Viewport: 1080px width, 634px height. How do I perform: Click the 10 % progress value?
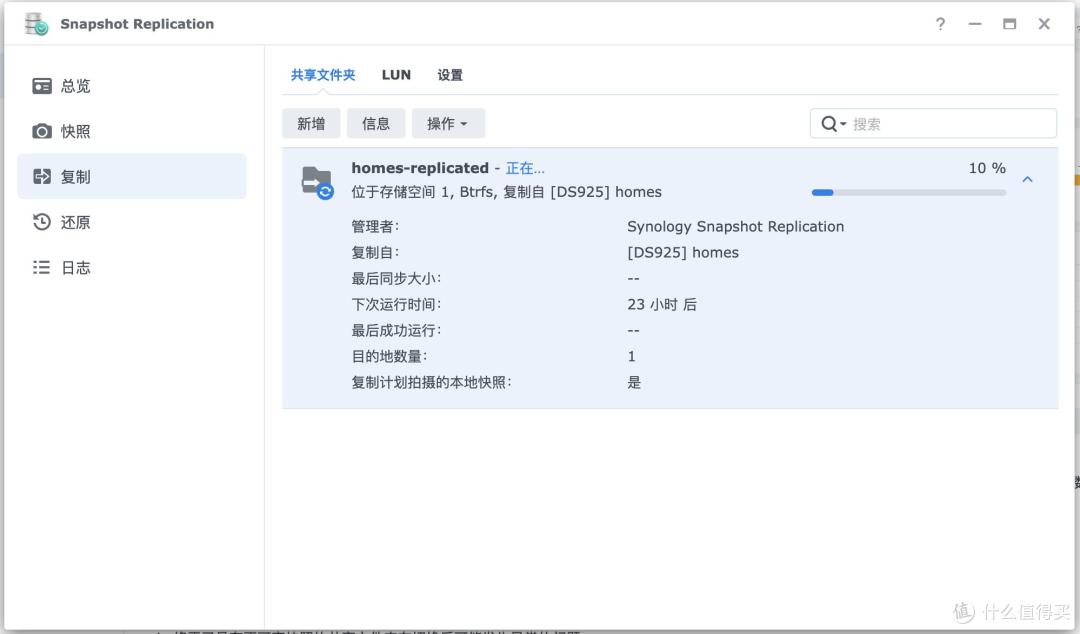(987, 168)
